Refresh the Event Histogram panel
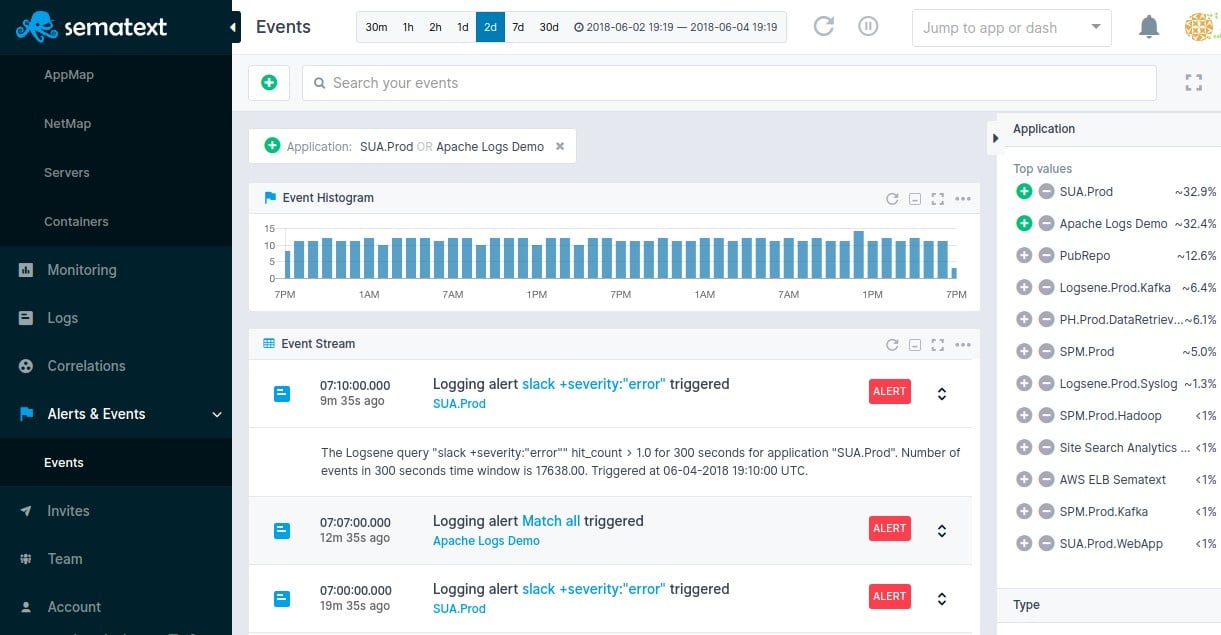1221x635 pixels. tap(892, 199)
